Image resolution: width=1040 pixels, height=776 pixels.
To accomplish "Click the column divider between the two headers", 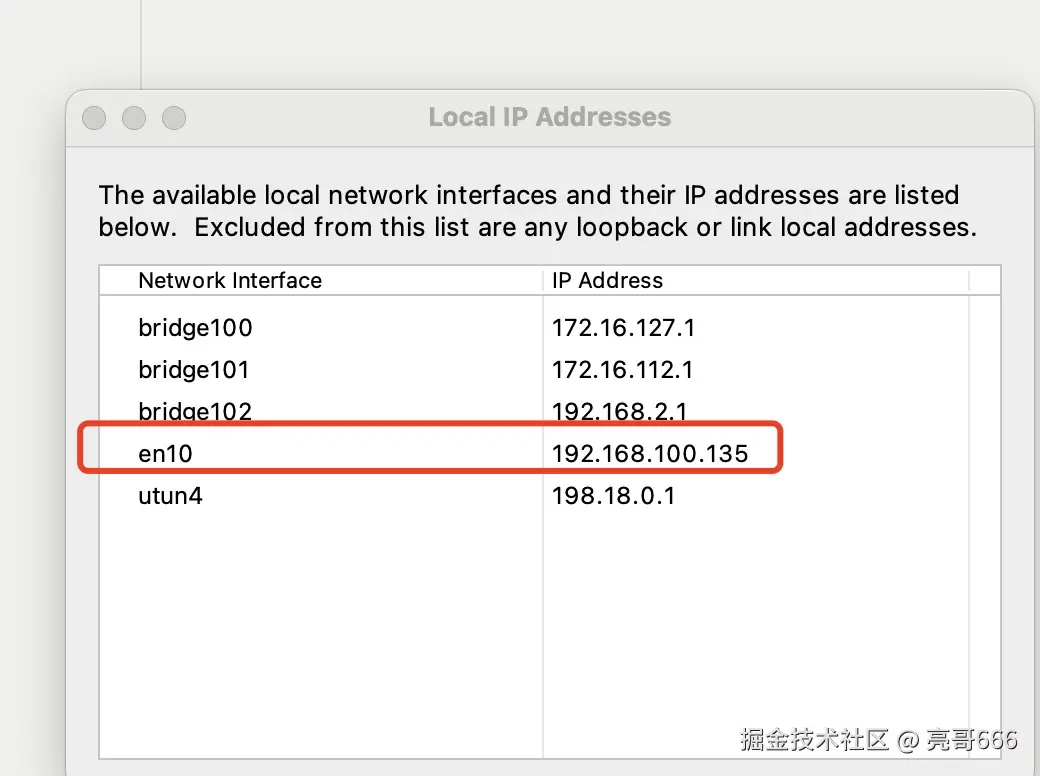I will coord(543,281).
